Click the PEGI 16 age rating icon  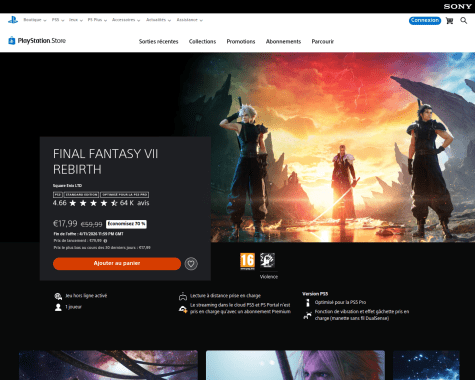point(247,261)
